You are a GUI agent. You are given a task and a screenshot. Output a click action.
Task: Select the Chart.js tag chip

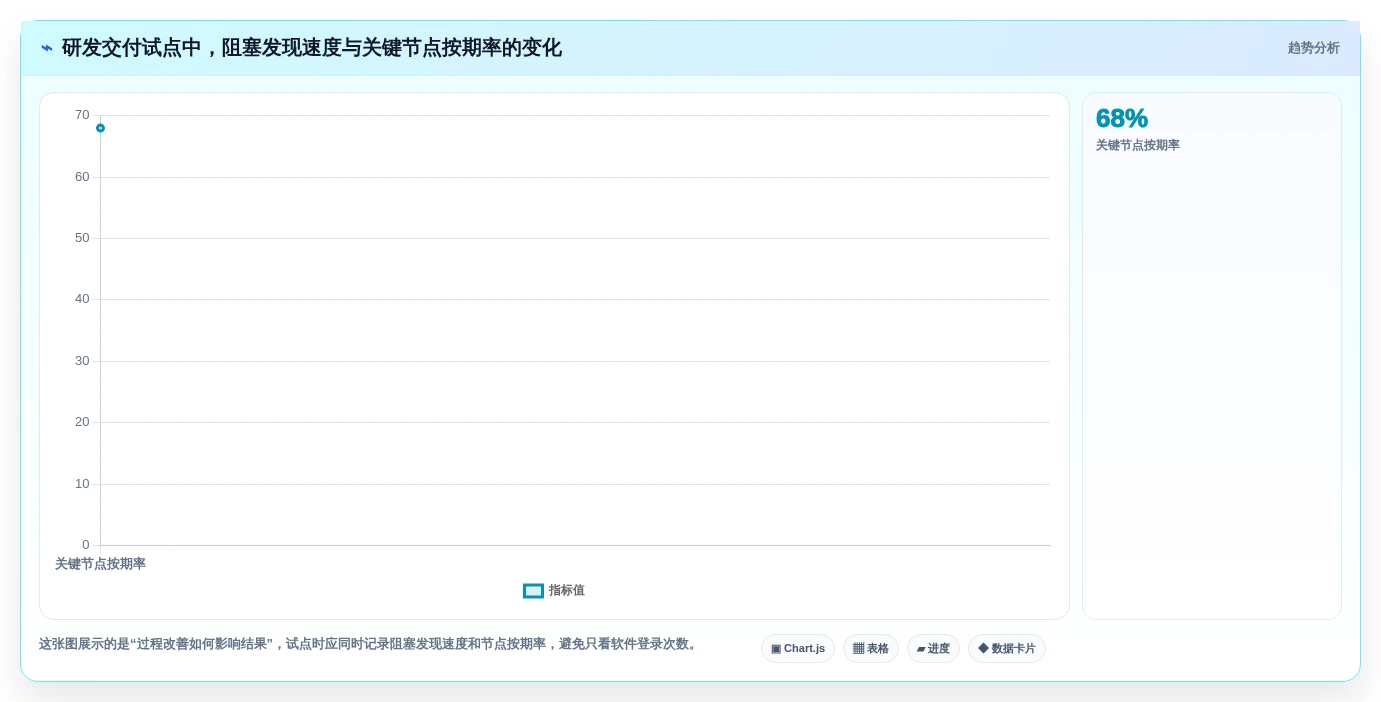click(x=798, y=649)
